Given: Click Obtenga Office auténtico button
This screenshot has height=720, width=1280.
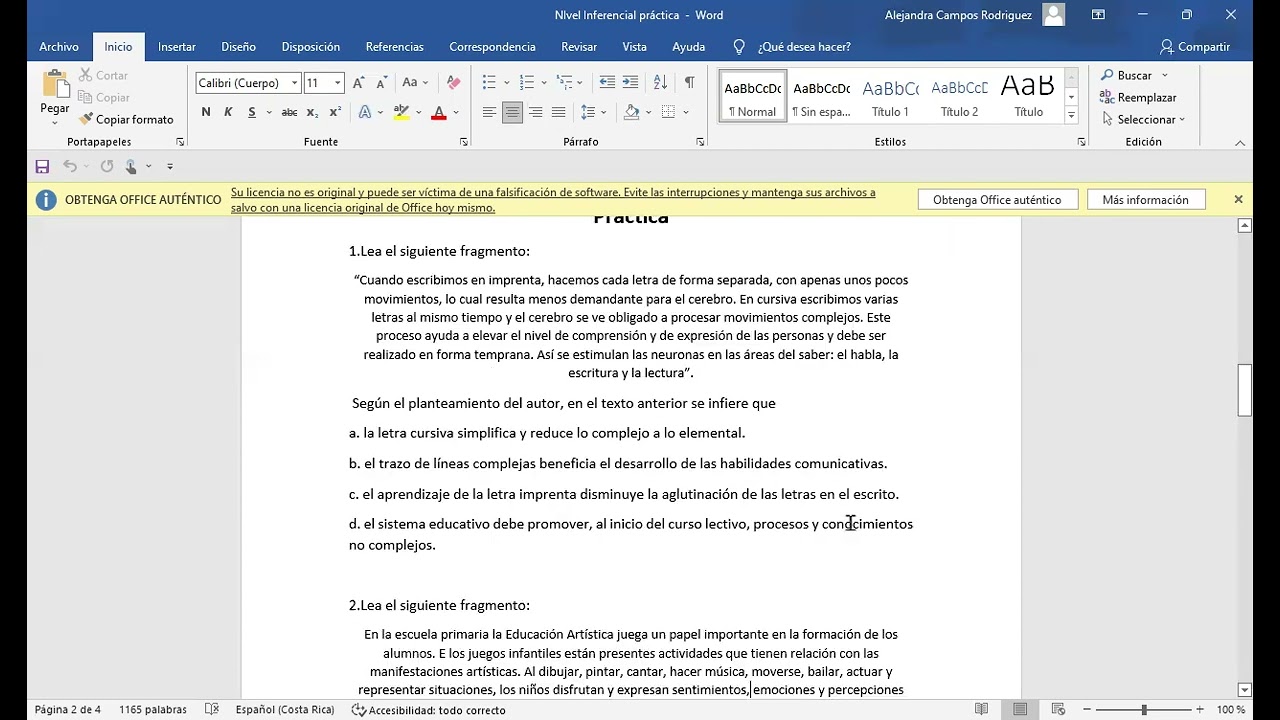Looking at the screenshot, I should [x=997, y=200].
